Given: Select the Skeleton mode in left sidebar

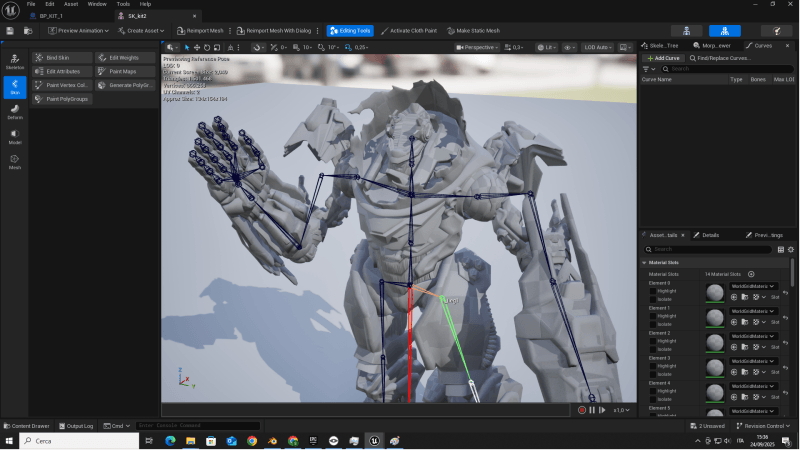Looking at the screenshot, I should (x=15, y=61).
